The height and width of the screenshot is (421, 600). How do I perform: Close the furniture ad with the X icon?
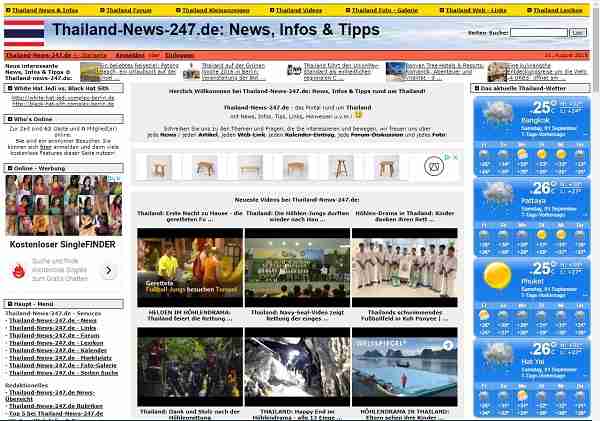pos(455,157)
